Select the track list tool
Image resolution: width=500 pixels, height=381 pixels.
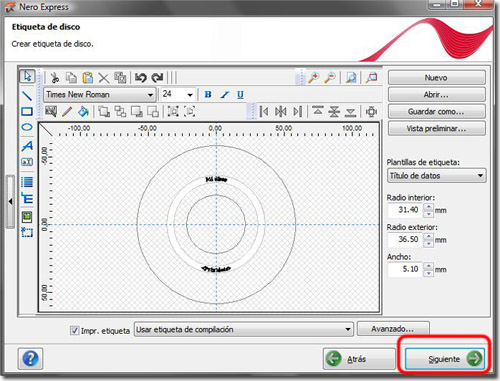(x=27, y=182)
